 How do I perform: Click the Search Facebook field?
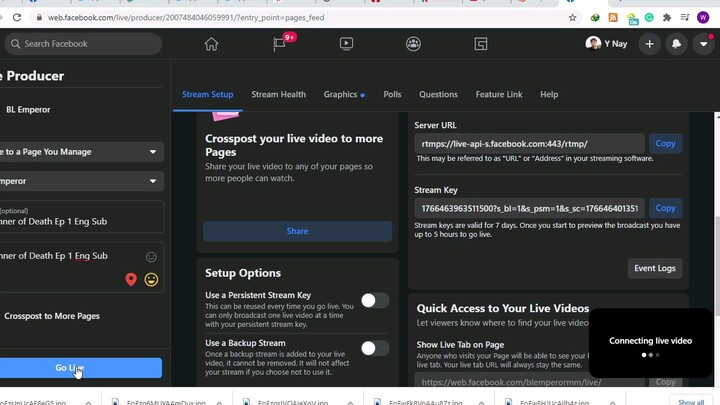83,44
